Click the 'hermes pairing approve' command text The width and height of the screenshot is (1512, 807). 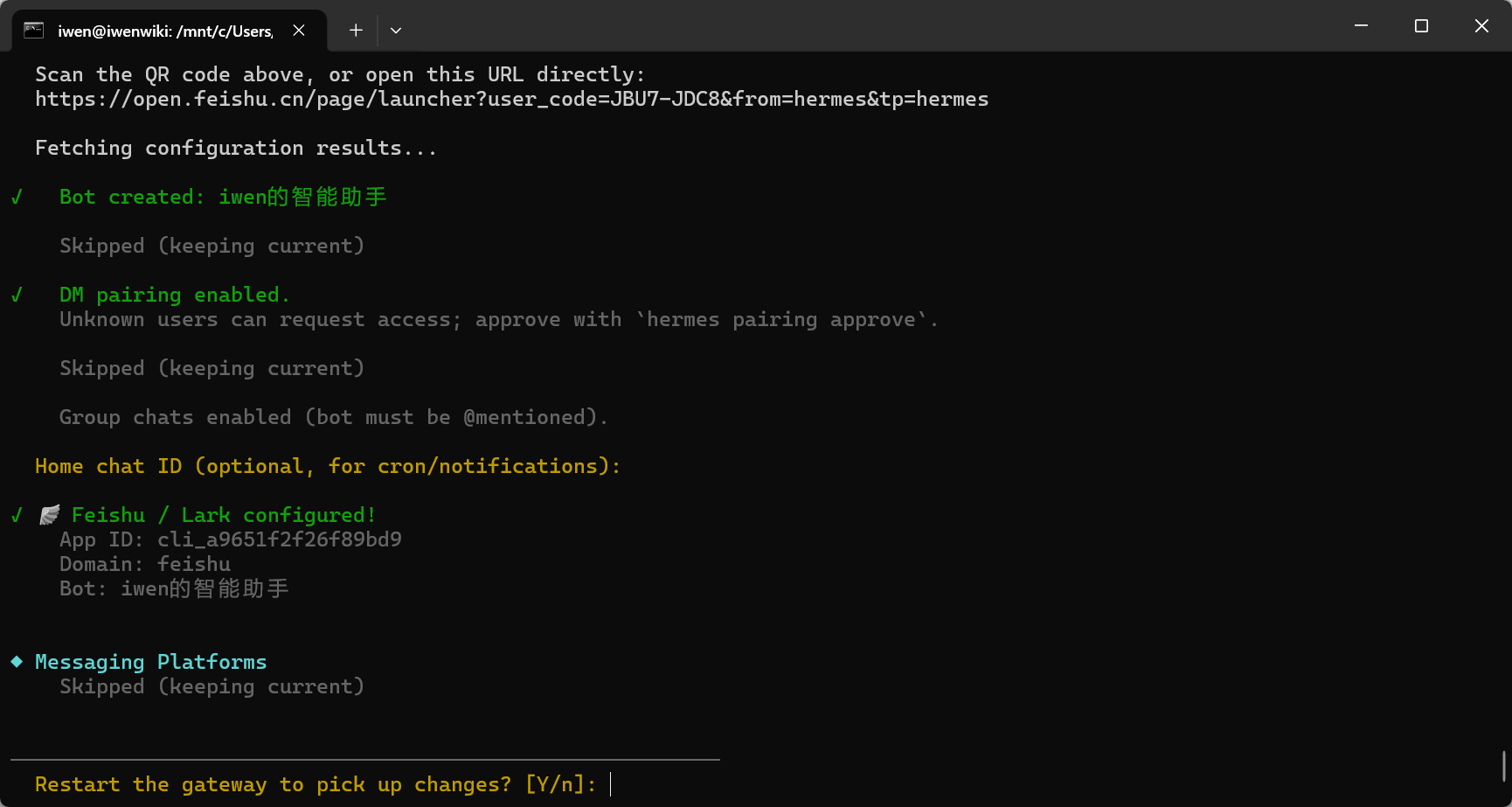point(780,319)
